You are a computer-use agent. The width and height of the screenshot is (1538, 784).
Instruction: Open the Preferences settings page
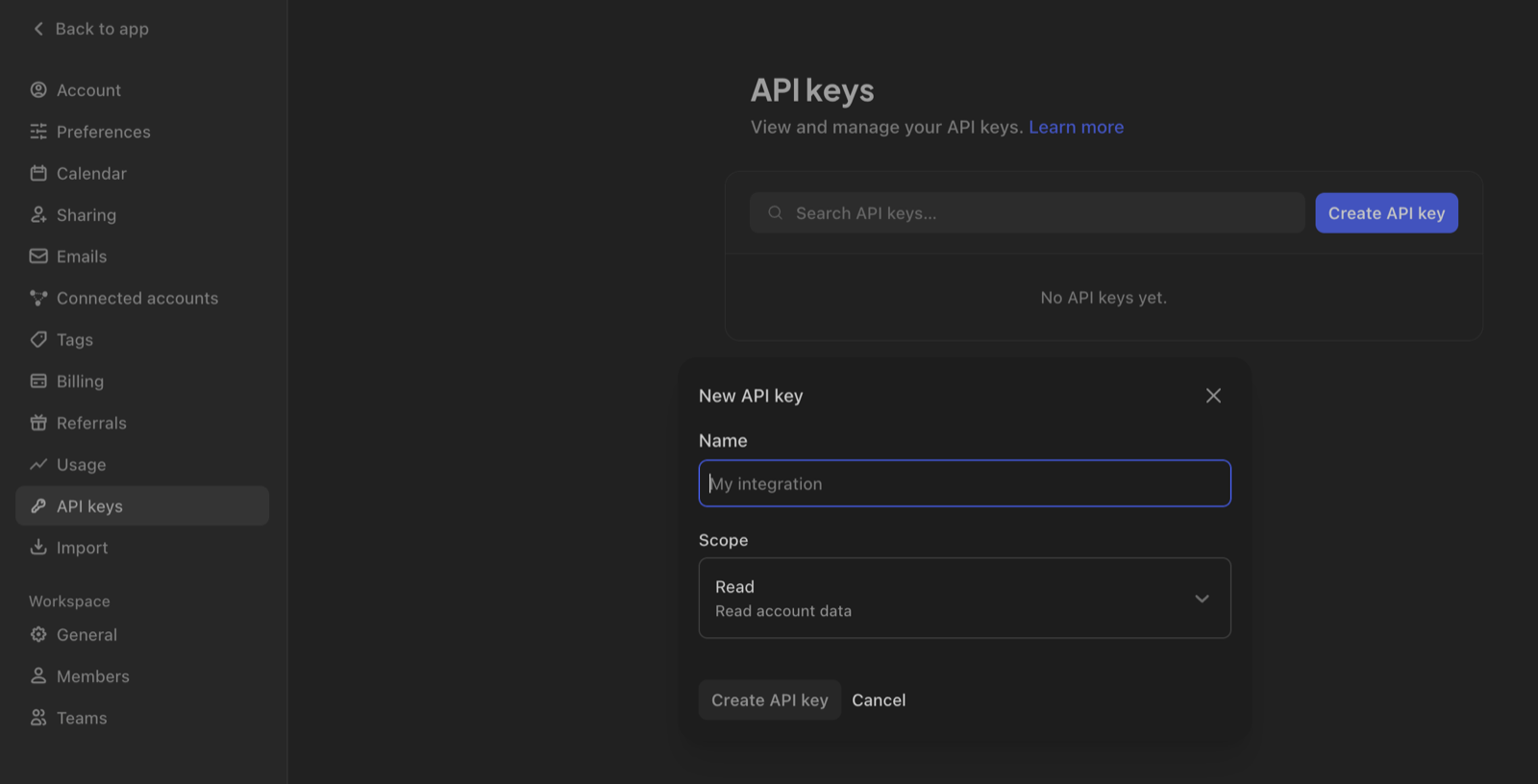[x=142, y=132]
